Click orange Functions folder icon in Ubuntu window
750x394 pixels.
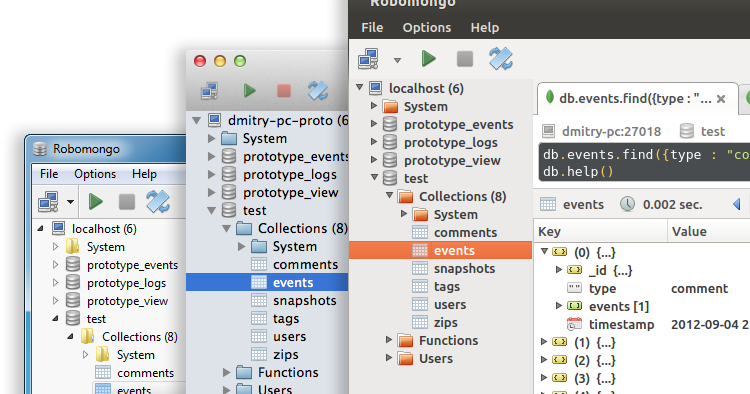pyautogui.click(x=406, y=341)
